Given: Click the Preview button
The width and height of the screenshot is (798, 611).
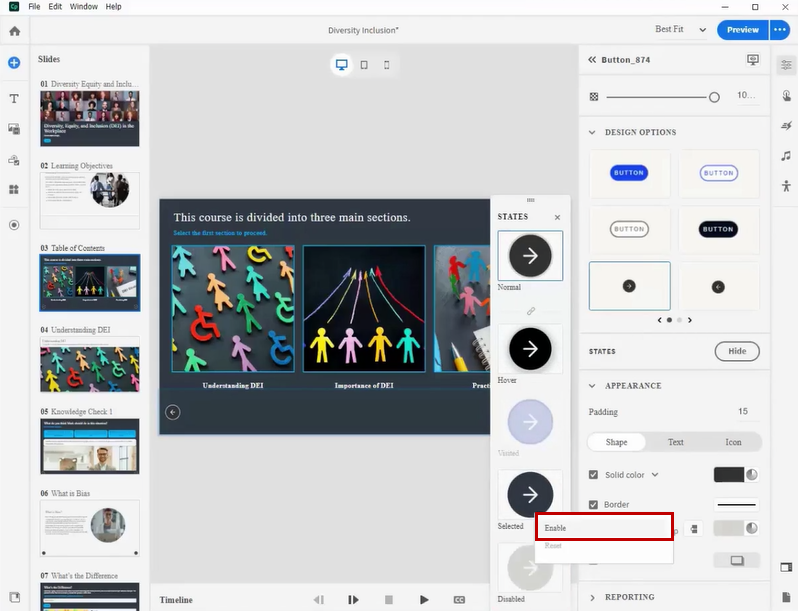Looking at the screenshot, I should tap(743, 30).
